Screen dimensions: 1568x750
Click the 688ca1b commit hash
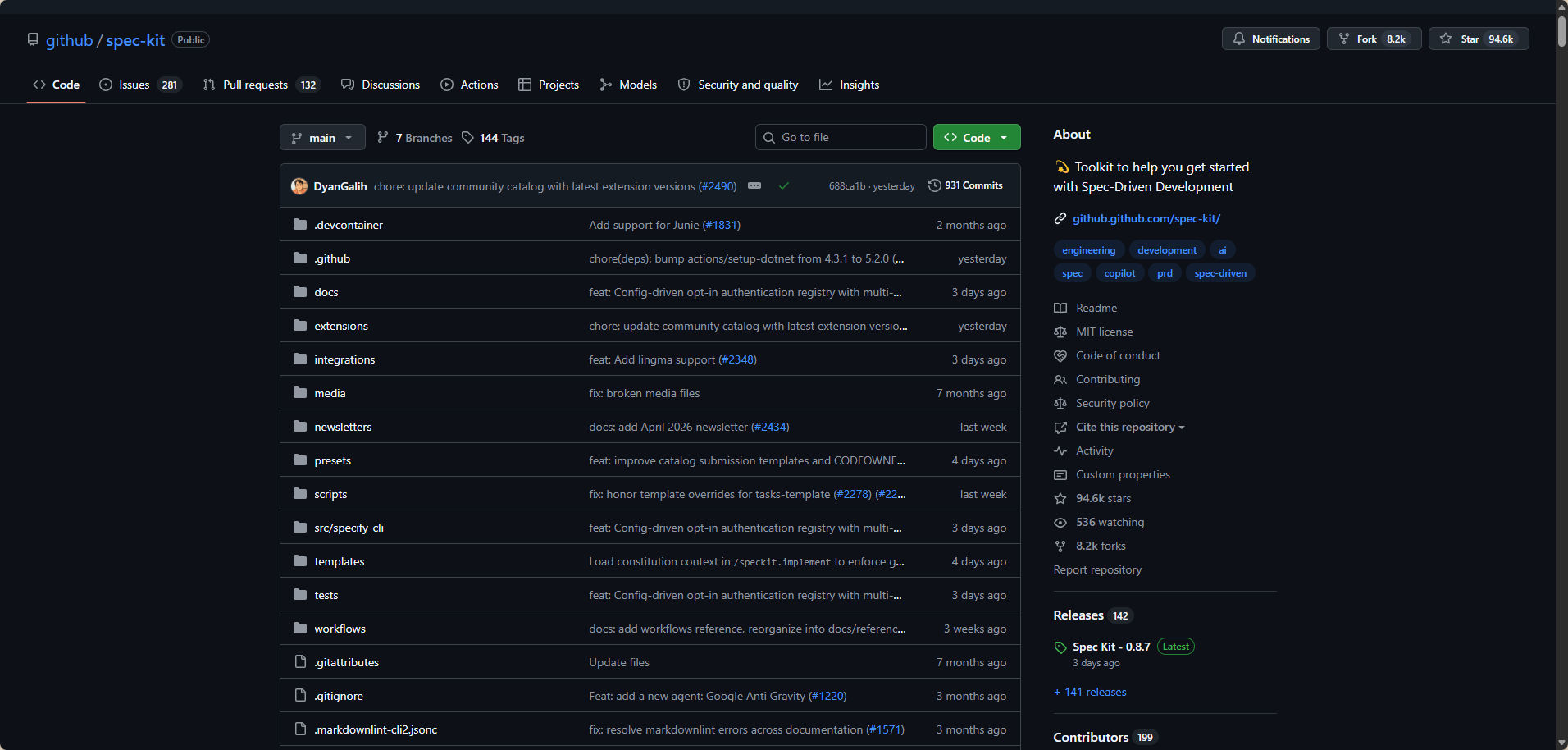[846, 186]
